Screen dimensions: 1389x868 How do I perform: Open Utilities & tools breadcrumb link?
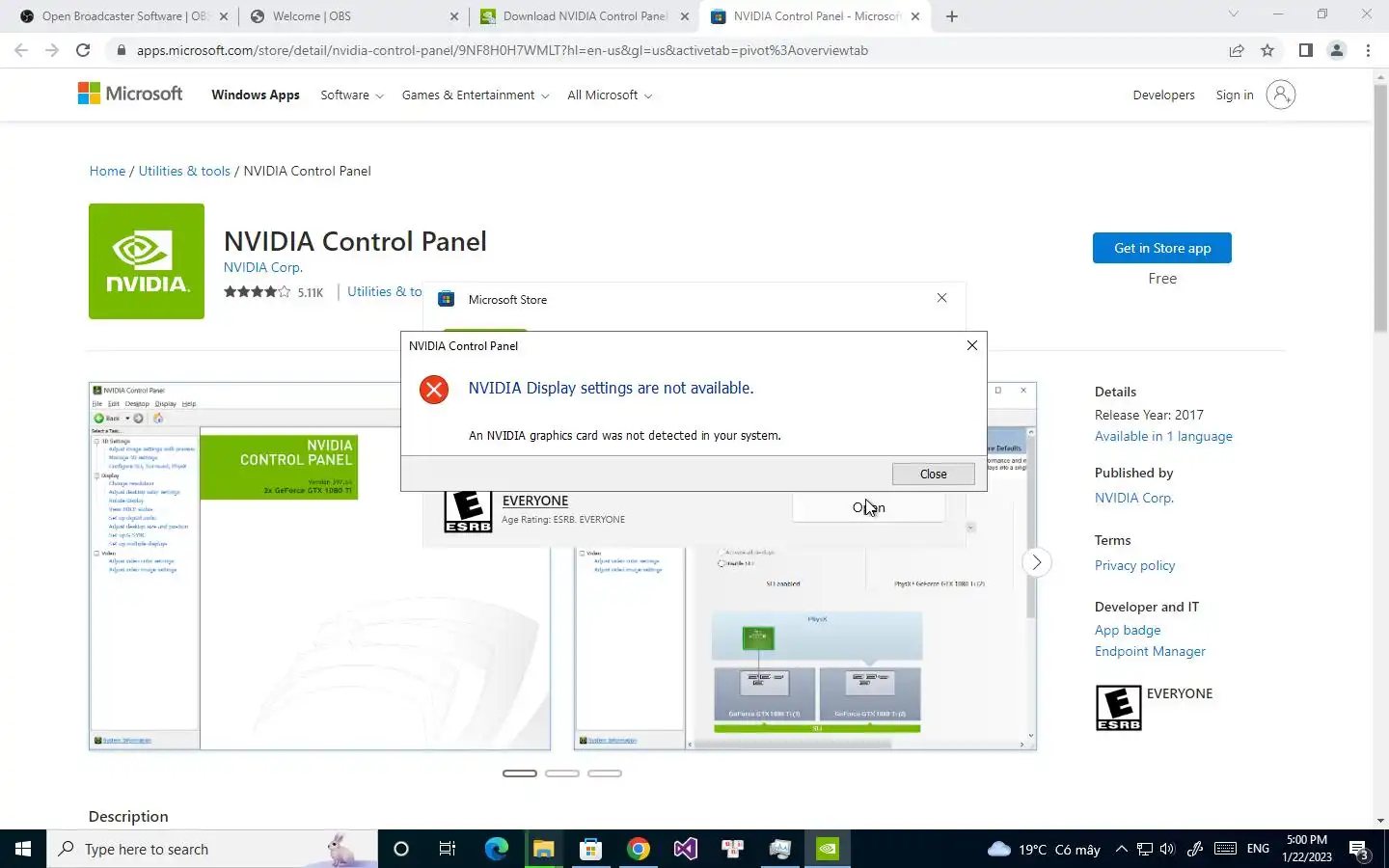184,171
